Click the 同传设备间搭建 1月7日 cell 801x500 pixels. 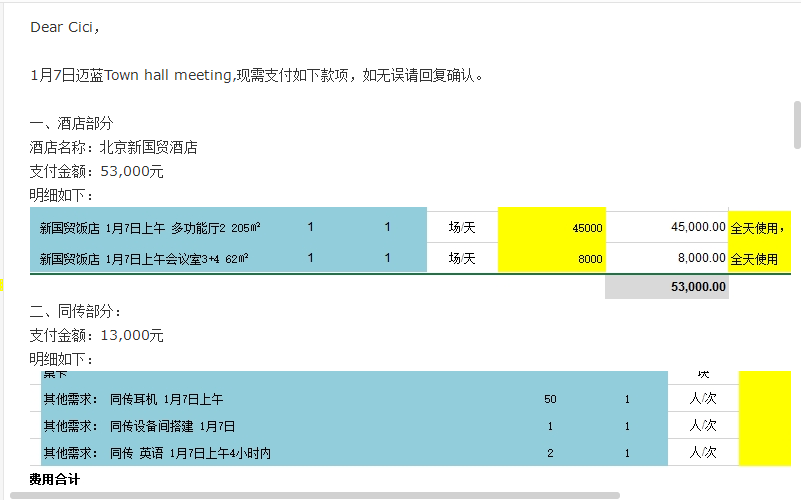172,426
